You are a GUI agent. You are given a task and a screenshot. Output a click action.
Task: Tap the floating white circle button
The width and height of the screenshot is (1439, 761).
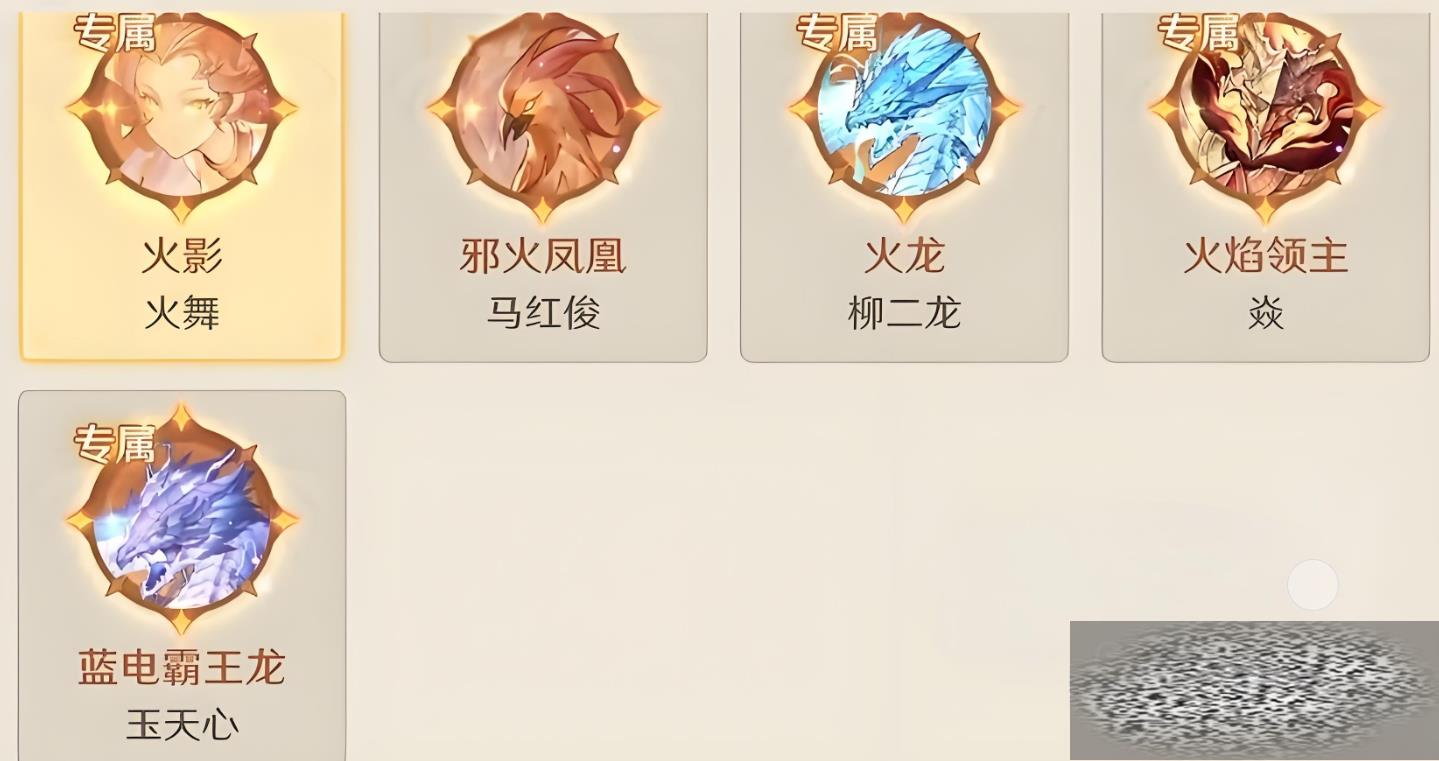point(1313,585)
